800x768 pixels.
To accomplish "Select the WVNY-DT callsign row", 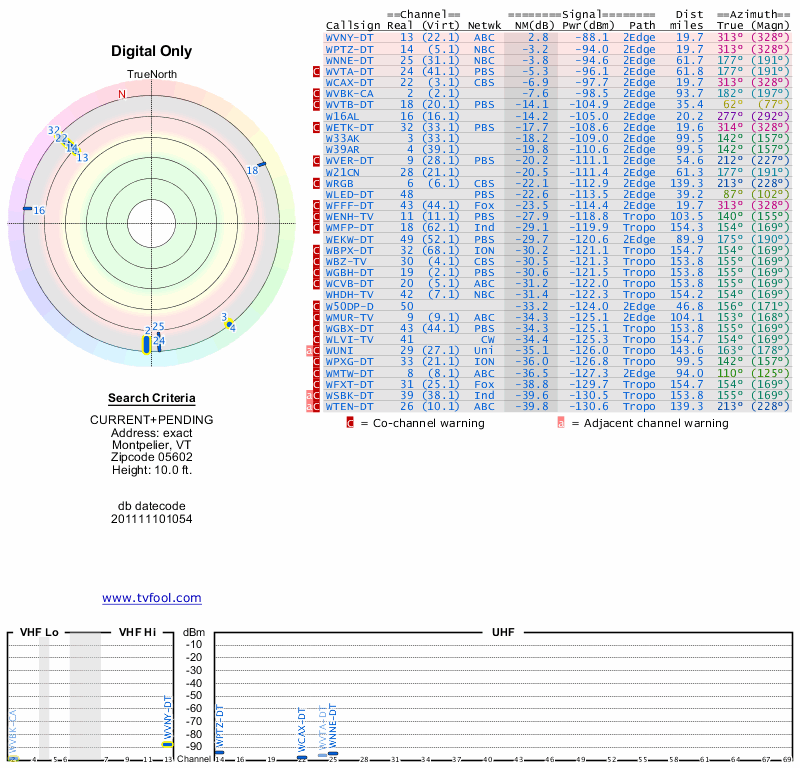I will point(349,37).
